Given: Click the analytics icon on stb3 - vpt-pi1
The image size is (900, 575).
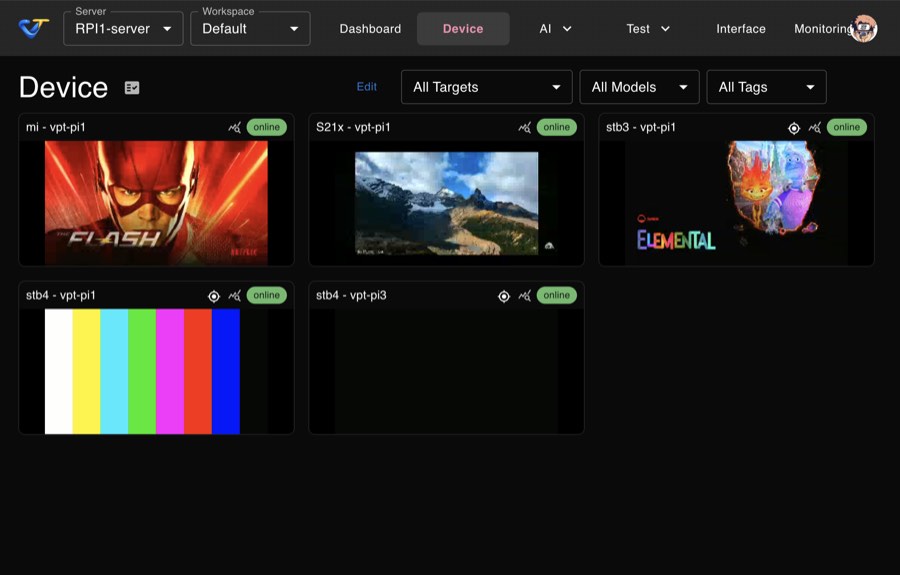Looking at the screenshot, I should pos(814,127).
